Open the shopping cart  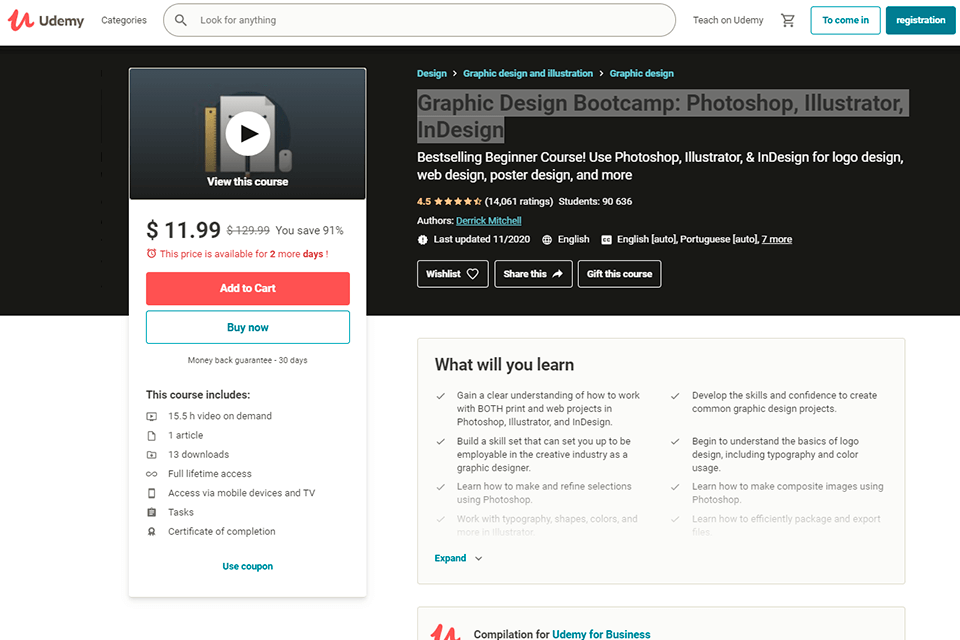coord(788,20)
